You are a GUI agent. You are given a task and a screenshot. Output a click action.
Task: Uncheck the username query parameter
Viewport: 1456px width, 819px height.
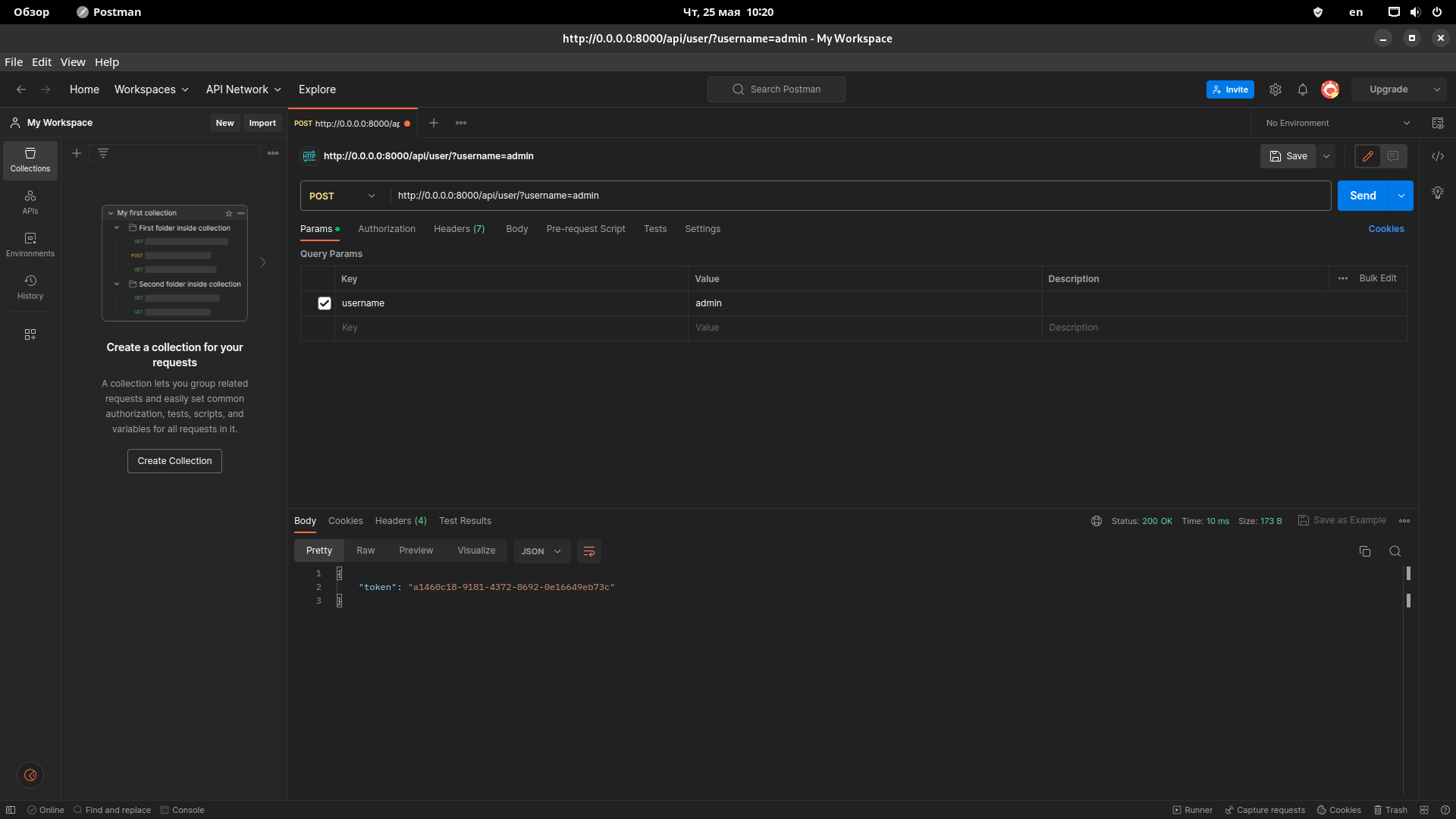click(x=325, y=303)
